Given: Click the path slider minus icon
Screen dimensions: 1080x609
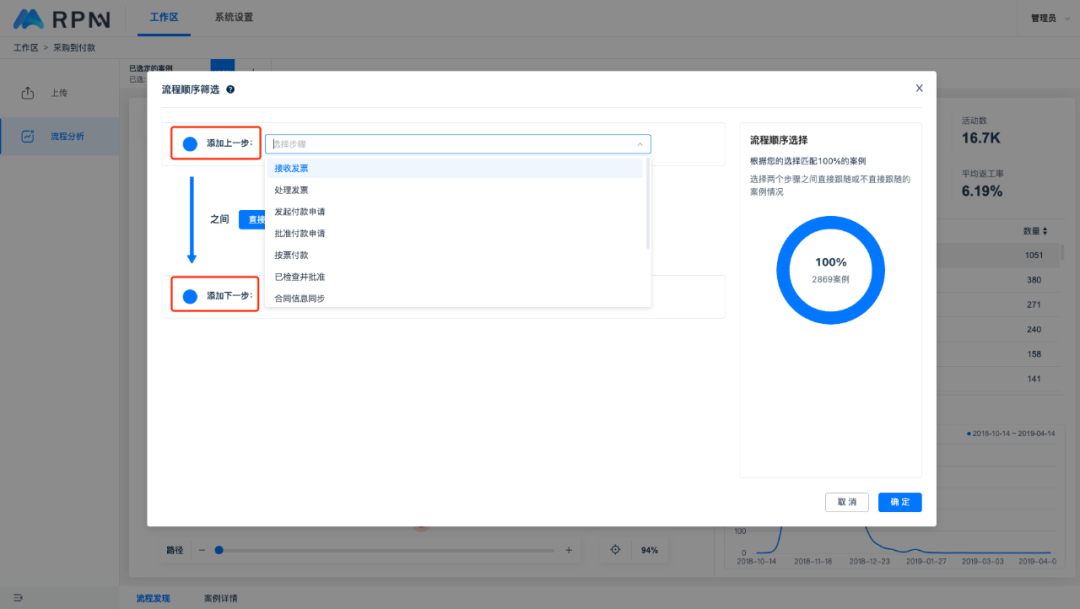Looking at the screenshot, I should 202,550.
